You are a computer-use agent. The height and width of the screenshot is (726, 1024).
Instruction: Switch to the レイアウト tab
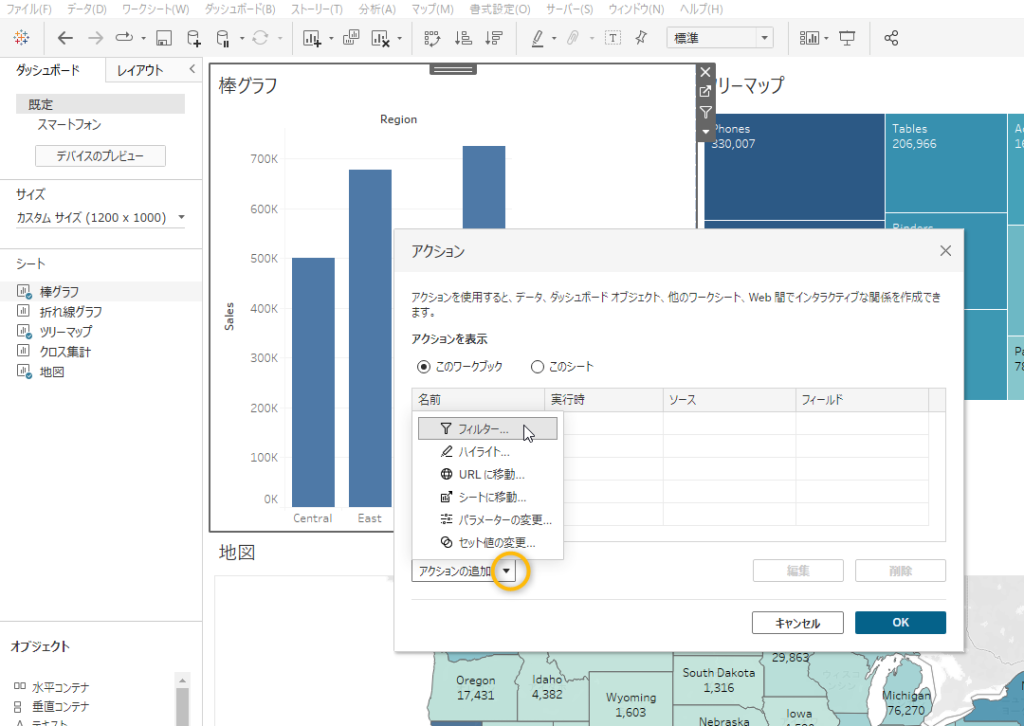(x=140, y=71)
